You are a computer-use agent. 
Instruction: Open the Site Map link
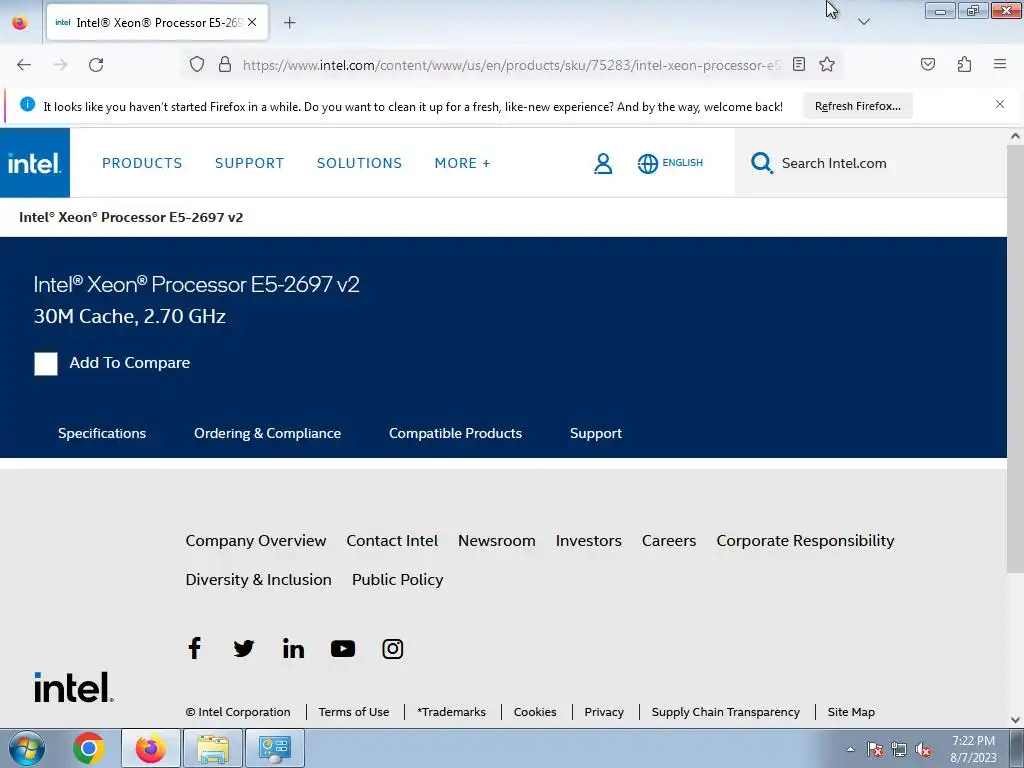coord(851,712)
